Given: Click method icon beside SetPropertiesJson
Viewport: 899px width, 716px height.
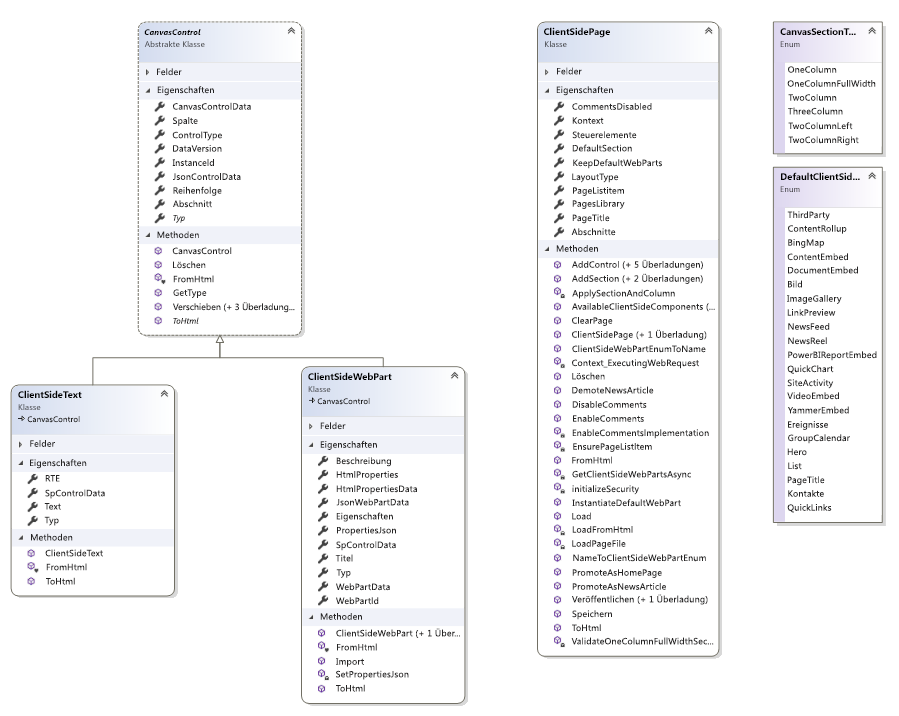Looking at the screenshot, I should [x=322, y=675].
